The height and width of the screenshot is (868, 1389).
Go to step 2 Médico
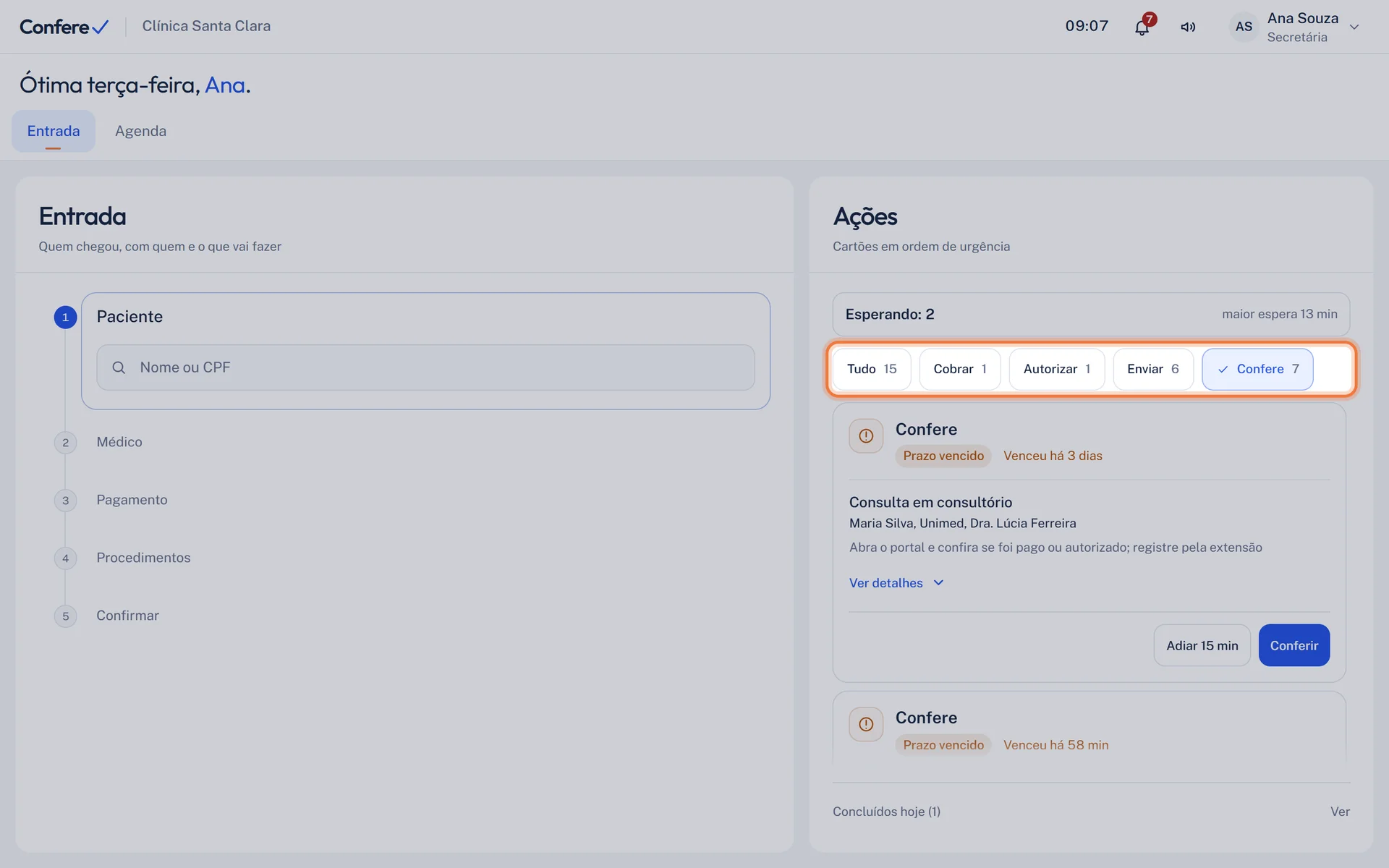[119, 442]
